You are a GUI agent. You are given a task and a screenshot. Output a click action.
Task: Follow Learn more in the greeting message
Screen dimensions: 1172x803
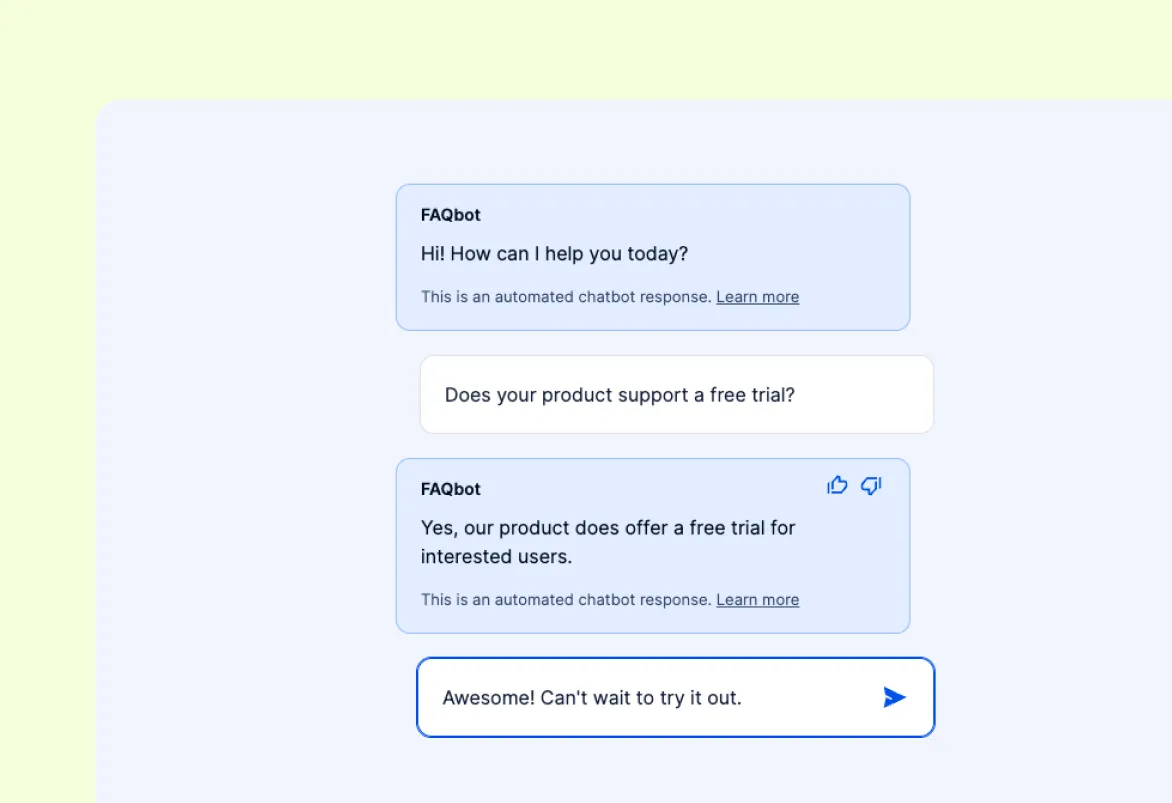(757, 296)
